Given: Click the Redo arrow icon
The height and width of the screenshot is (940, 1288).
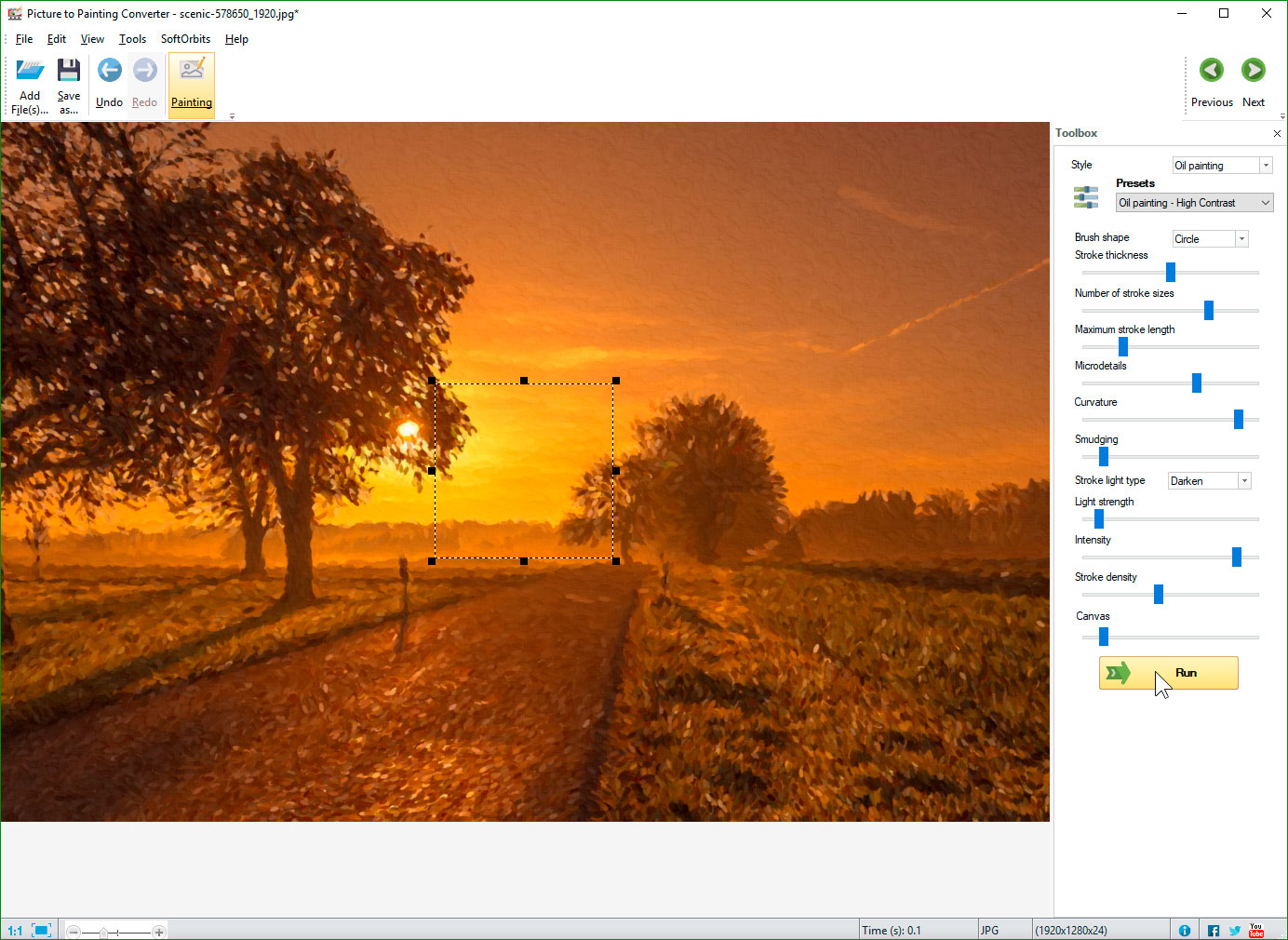Looking at the screenshot, I should (145, 70).
